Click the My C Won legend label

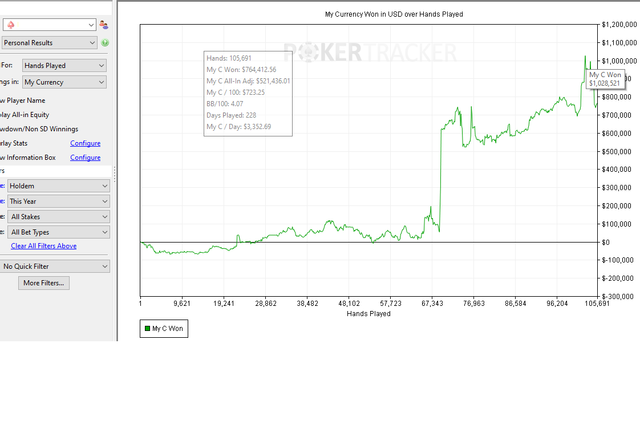tap(168, 329)
